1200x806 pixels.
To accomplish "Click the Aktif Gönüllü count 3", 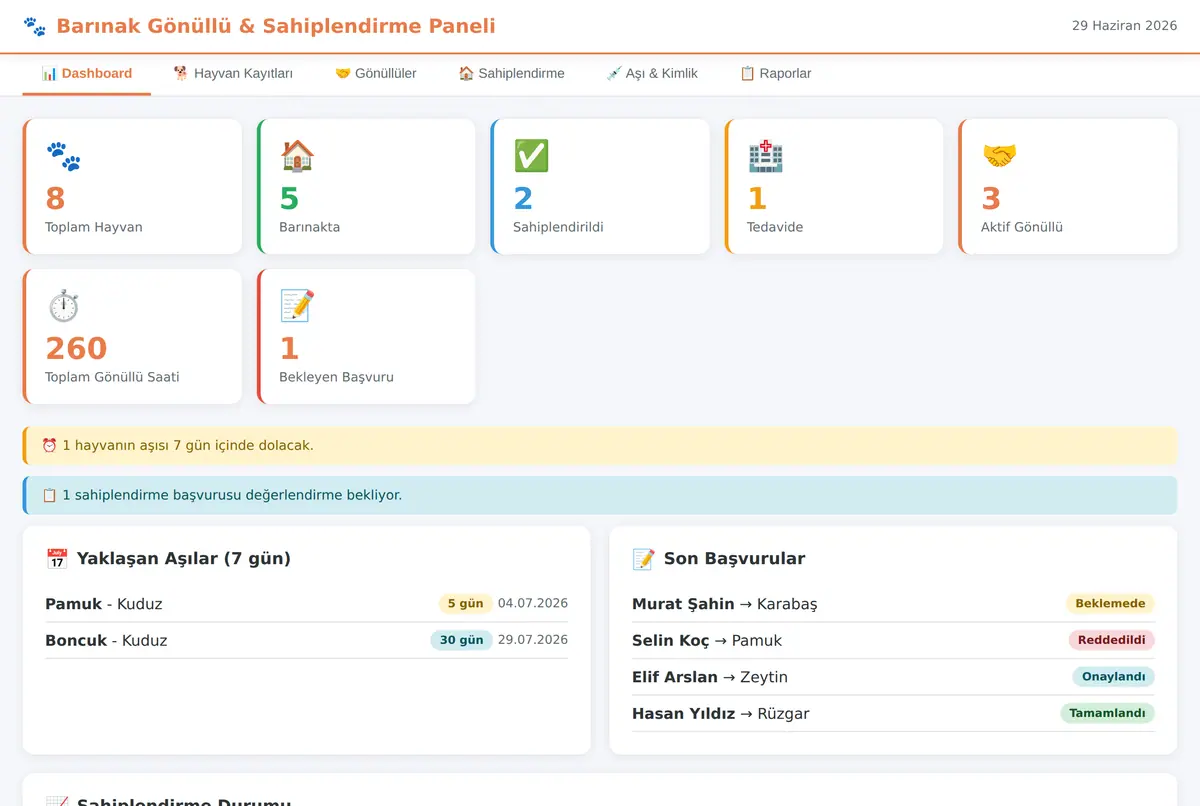I will coord(991,198).
